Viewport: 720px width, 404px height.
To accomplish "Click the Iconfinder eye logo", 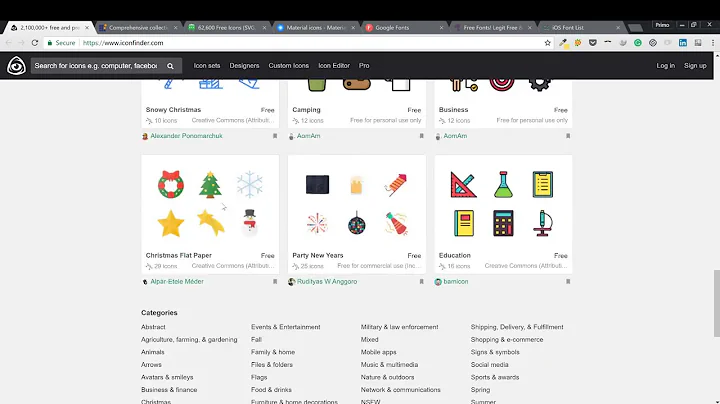I will [16, 66].
